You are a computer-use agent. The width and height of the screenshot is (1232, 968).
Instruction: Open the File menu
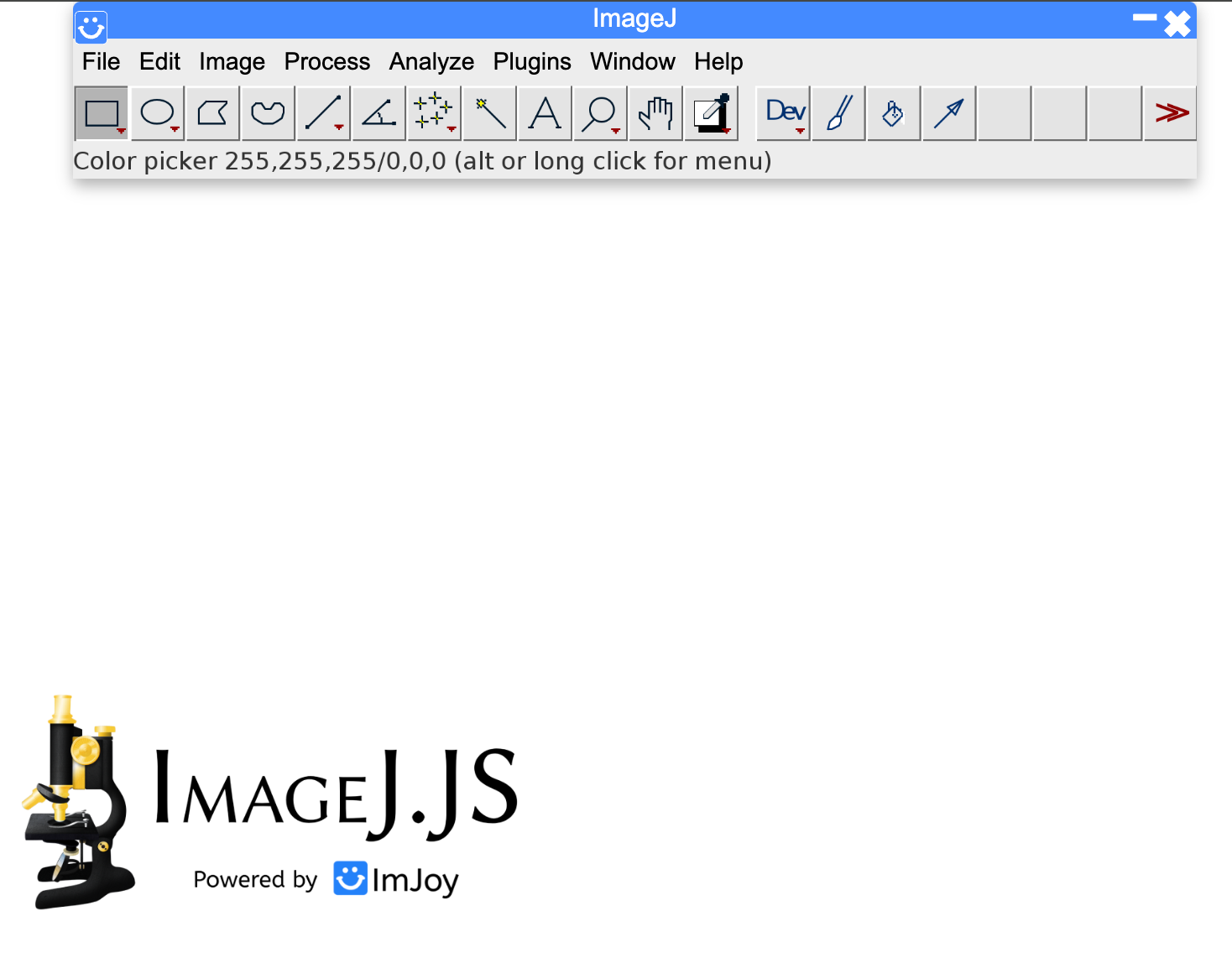tap(101, 62)
